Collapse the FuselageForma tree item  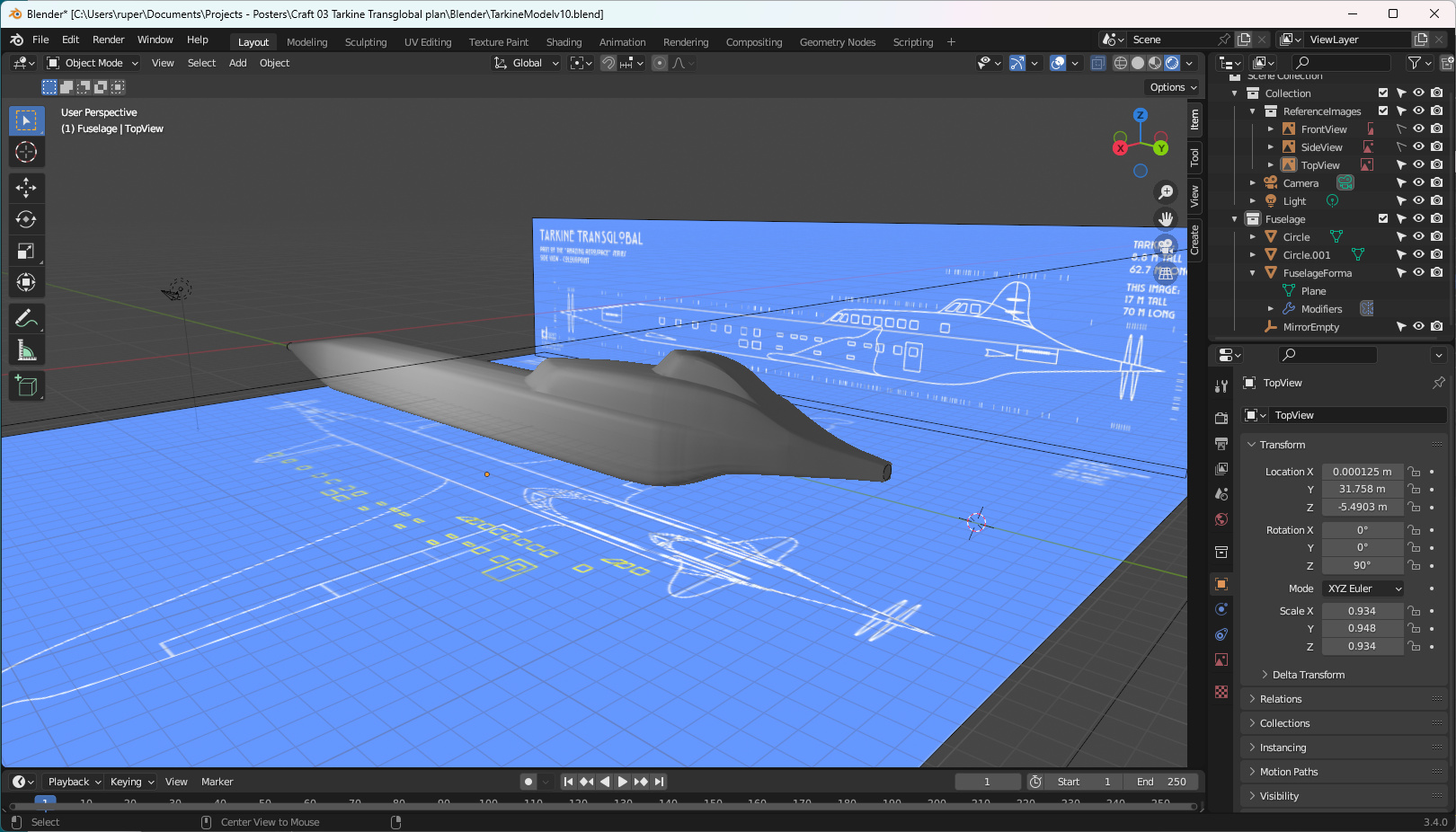[1253, 272]
